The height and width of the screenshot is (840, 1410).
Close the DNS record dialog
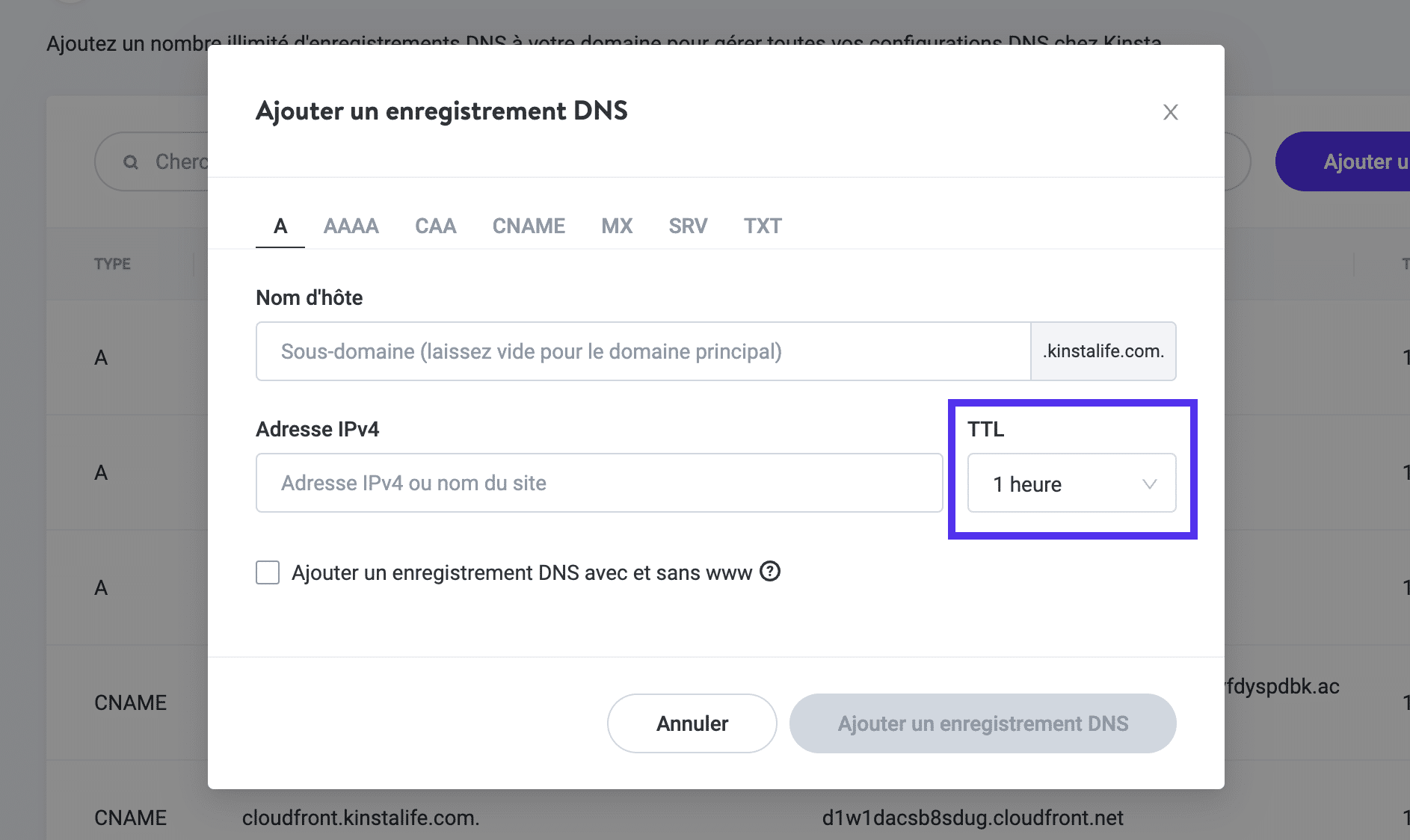click(1170, 112)
